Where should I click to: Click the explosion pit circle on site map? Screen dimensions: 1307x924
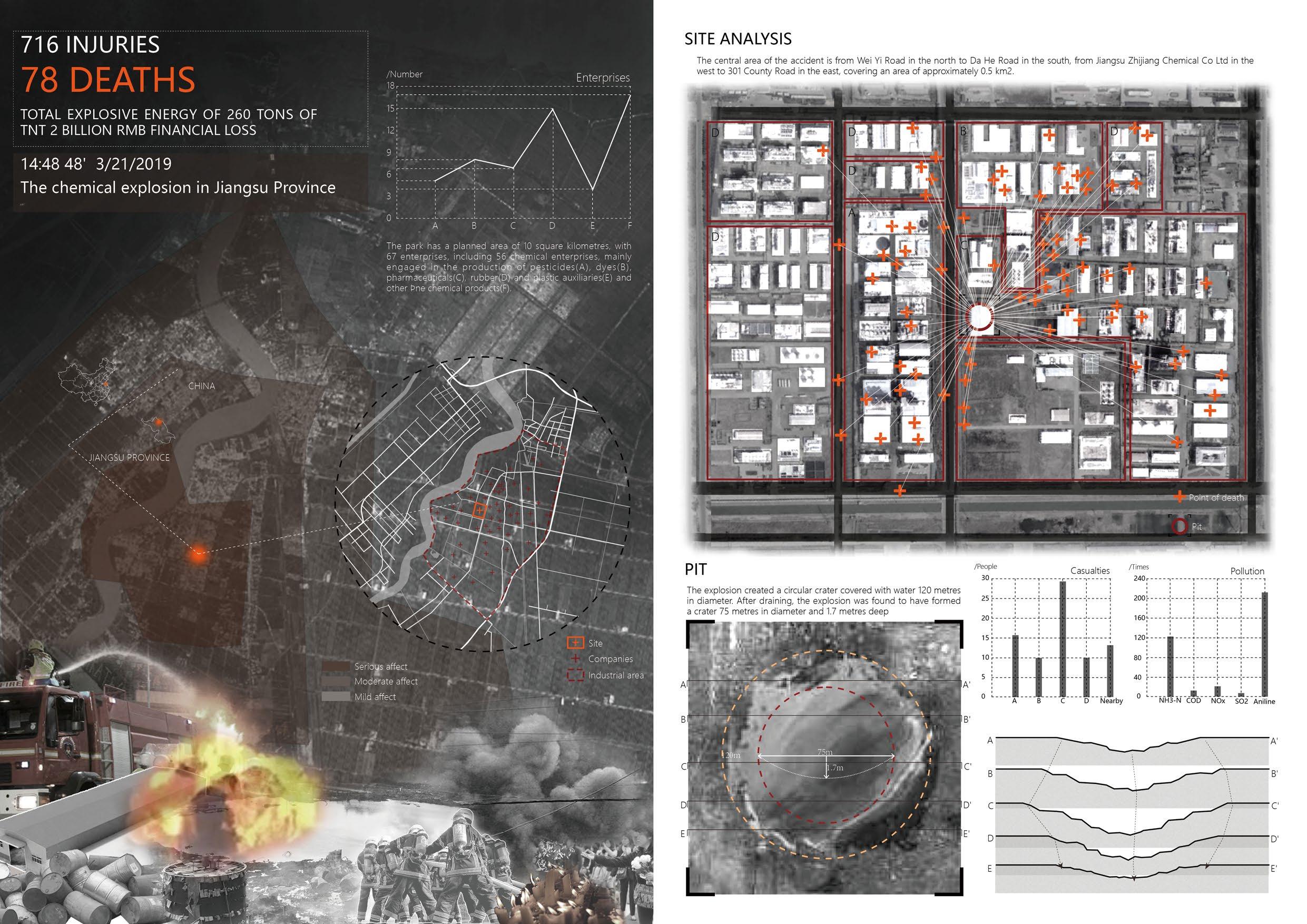979,317
